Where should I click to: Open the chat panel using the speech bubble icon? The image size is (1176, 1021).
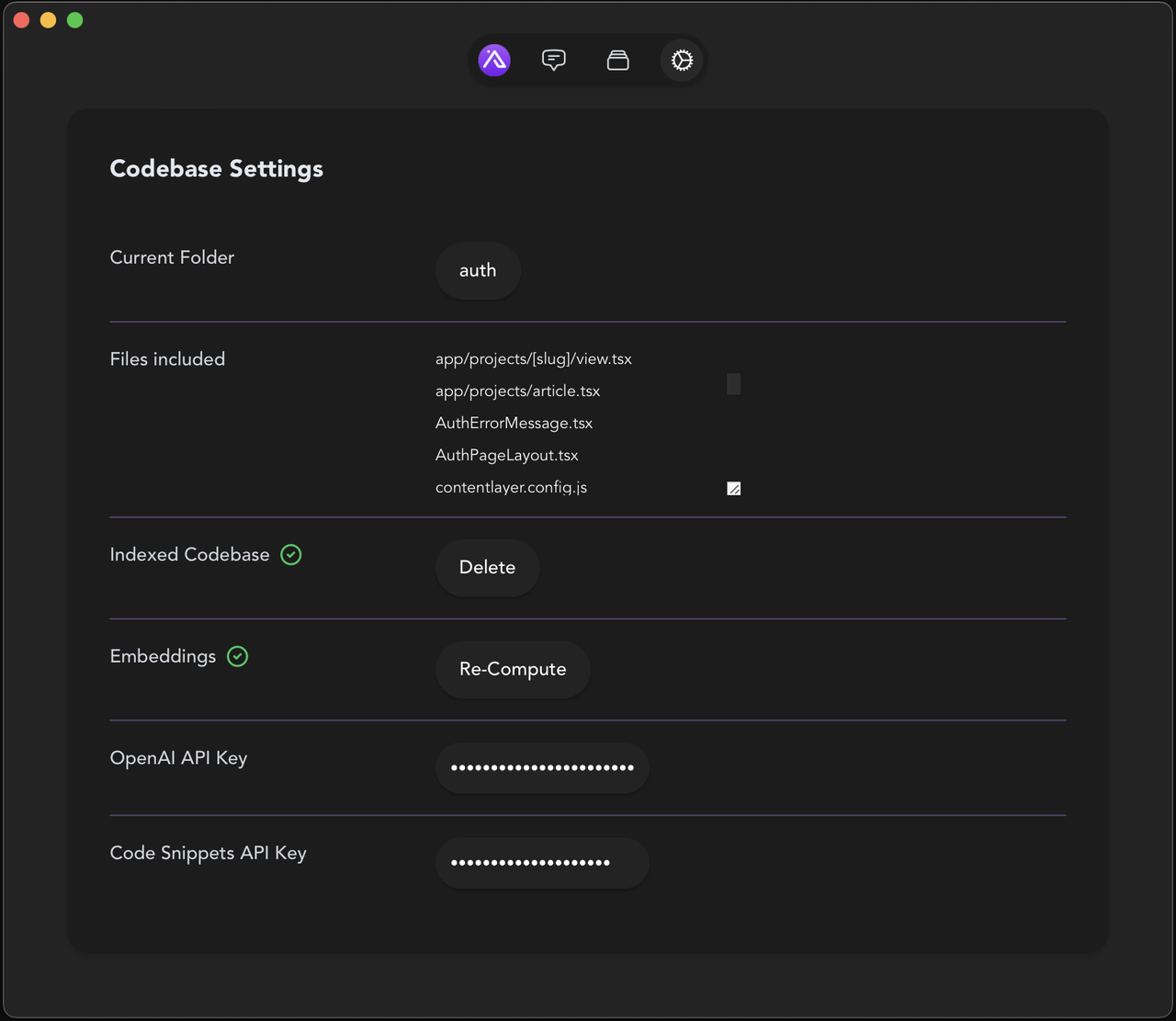point(554,60)
